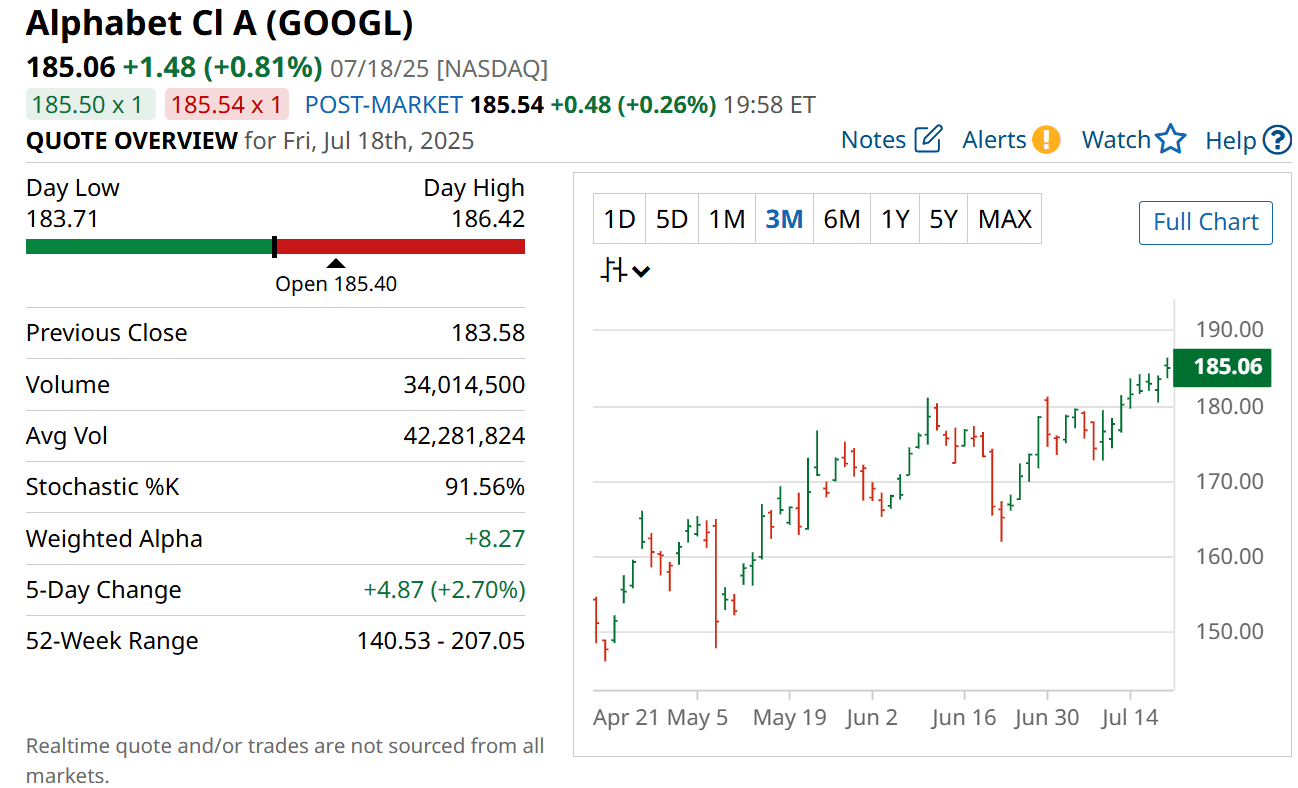Select the 6M chart range
The height and width of the screenshot is (788, 1298).
(x=842, y=219)
